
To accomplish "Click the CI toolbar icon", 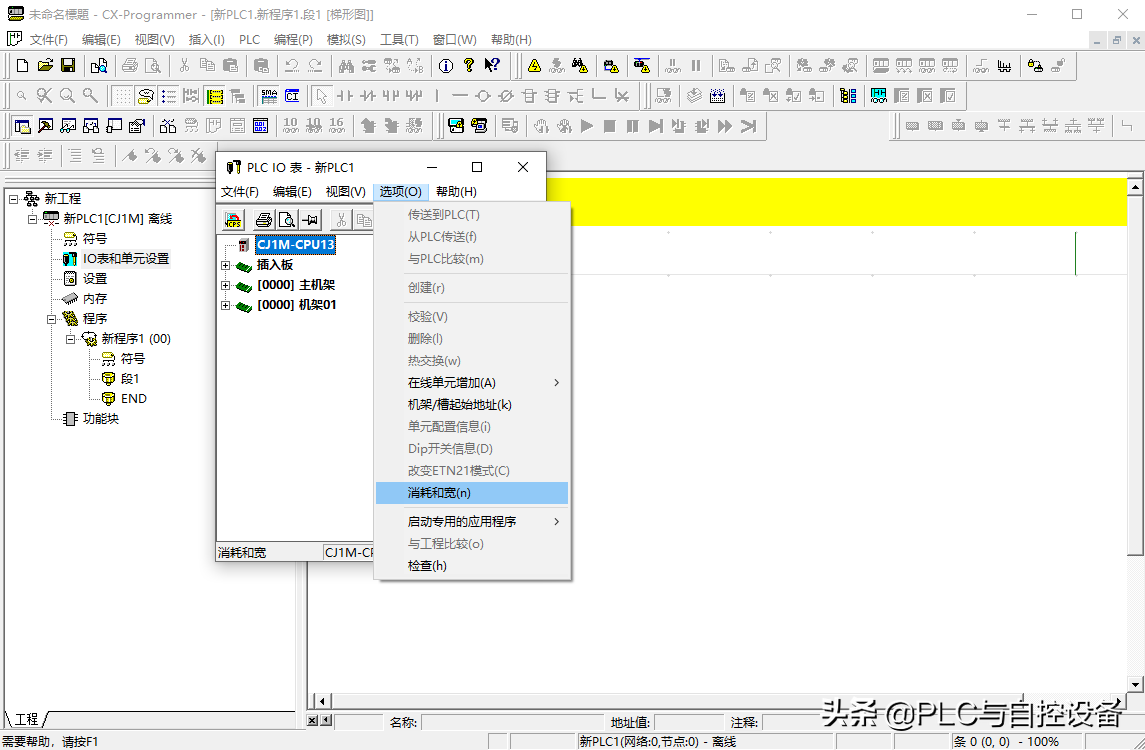I will point(292,96).
